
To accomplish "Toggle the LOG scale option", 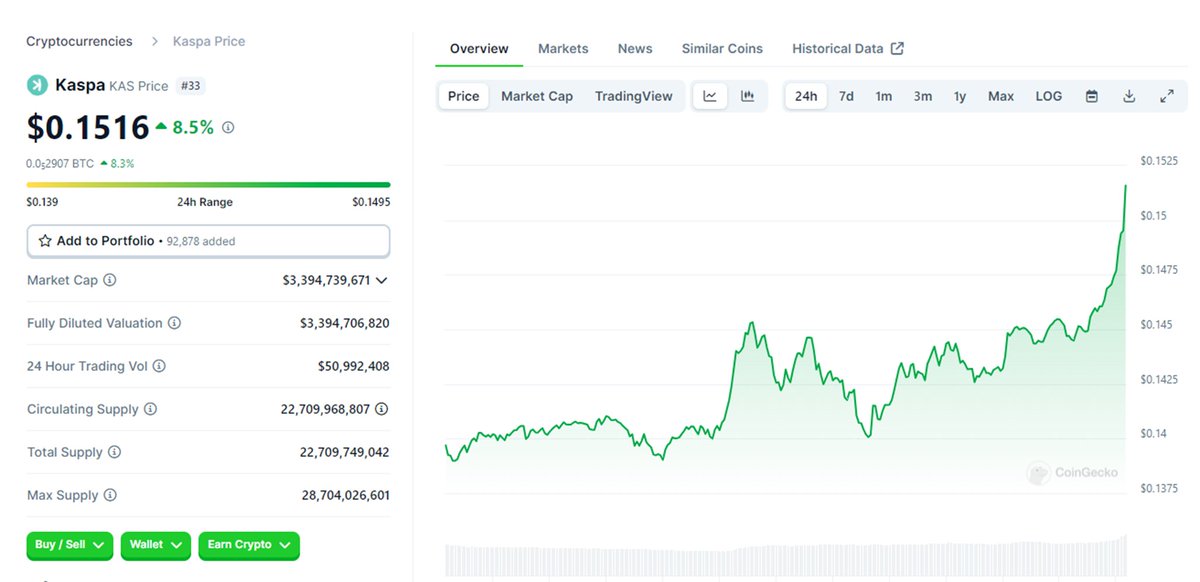I will (x=1049, y=96).
